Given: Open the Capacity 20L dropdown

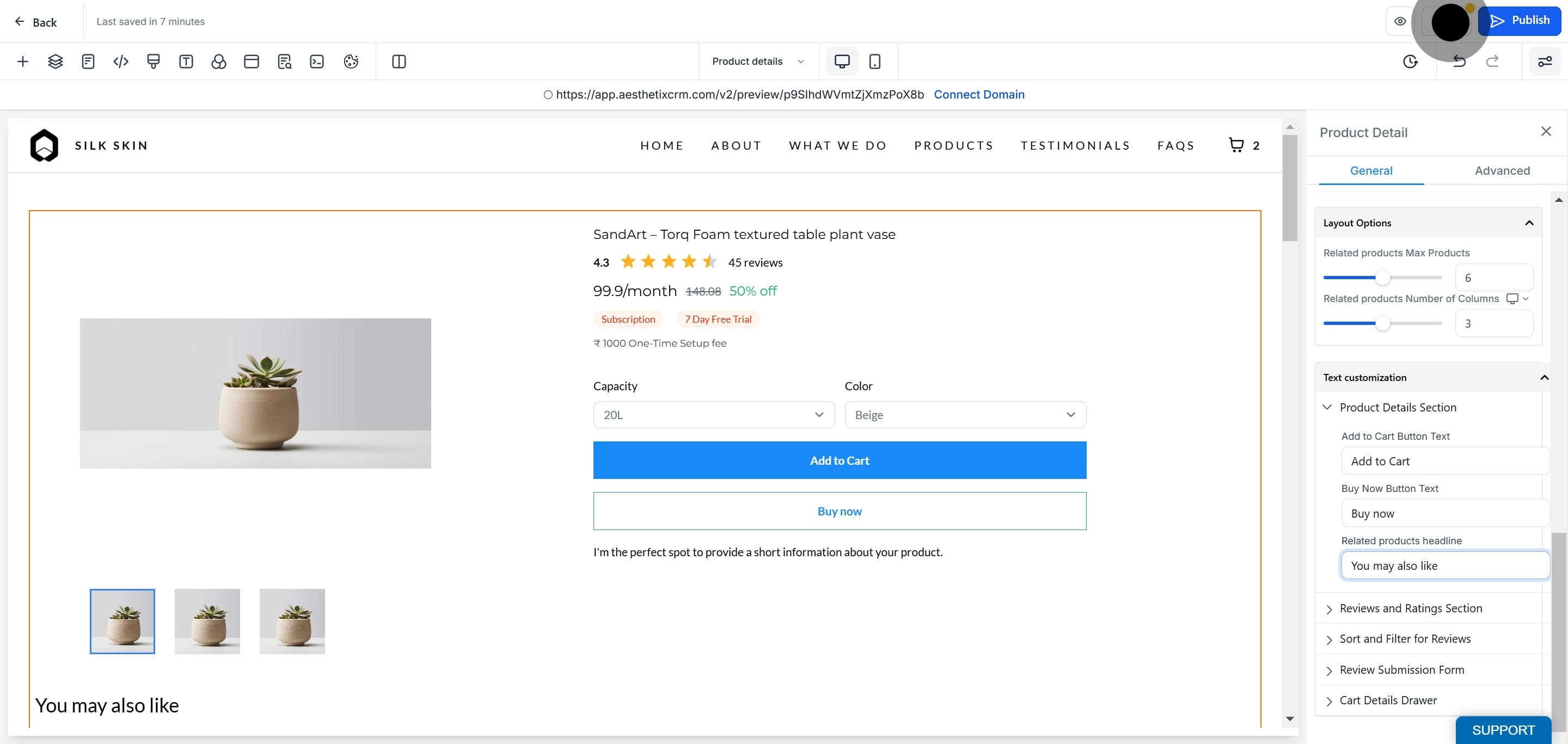Looking at the screenshot, I should click(713, 415).
